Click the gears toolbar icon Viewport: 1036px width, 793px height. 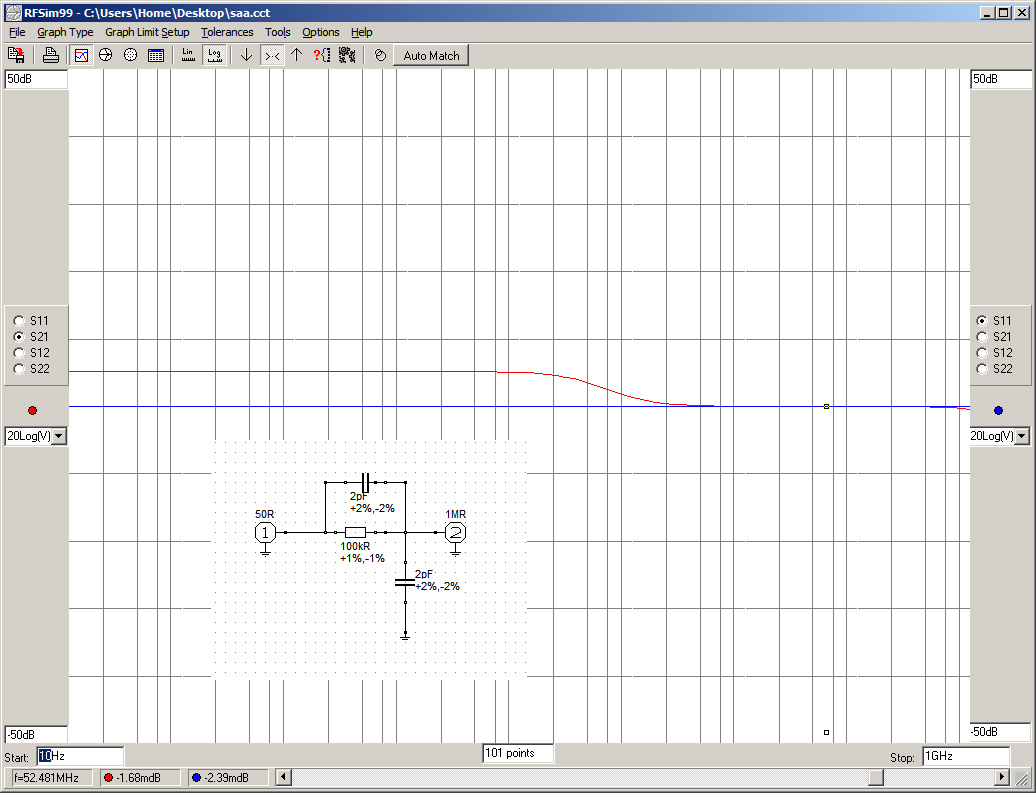pos(347,56)
